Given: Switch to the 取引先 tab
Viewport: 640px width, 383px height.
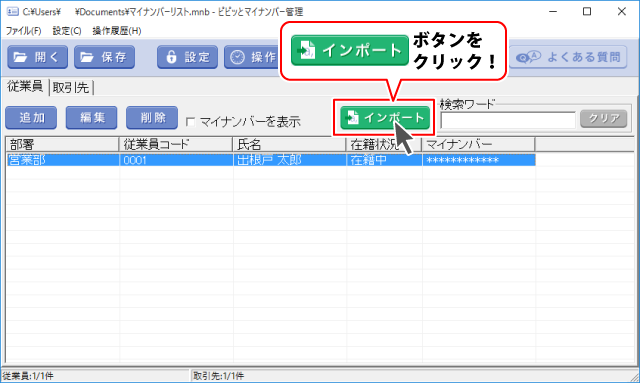Looking at the screenshot, I should (x=71, y=87).
